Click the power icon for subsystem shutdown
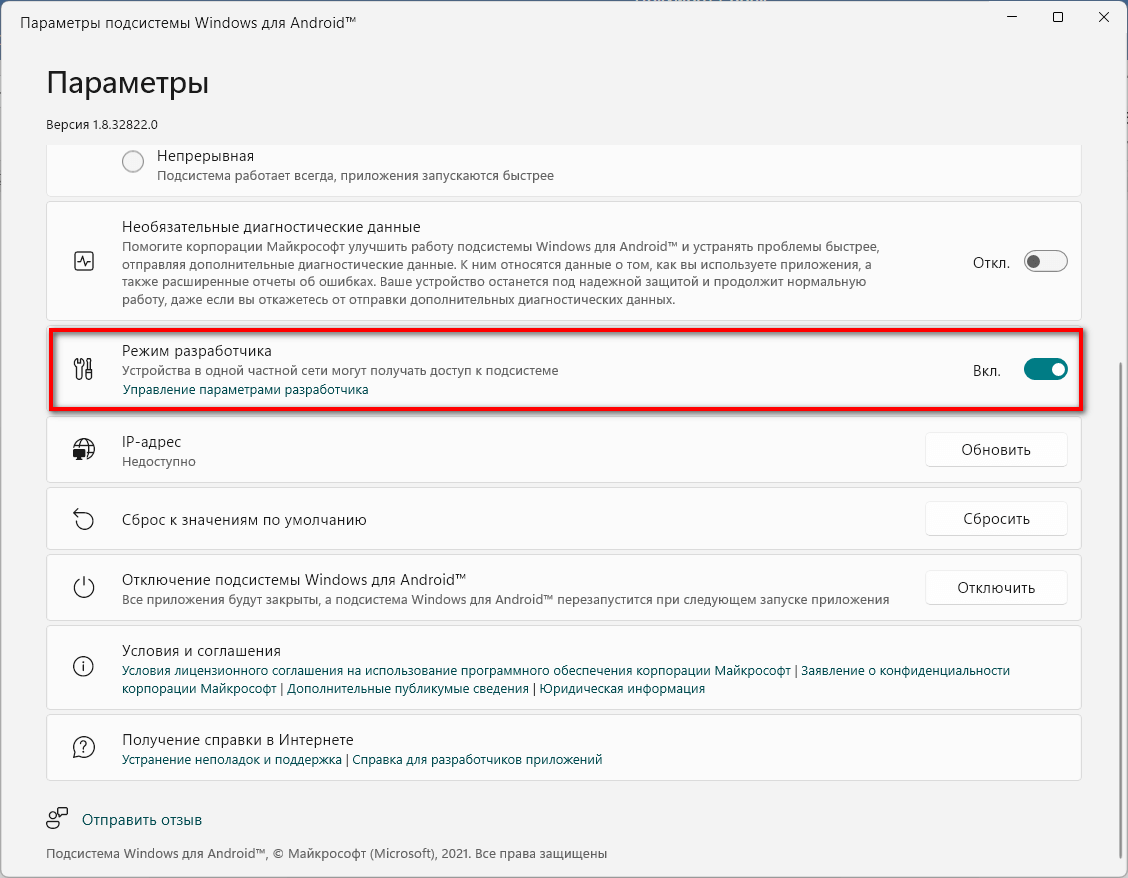Viewport: 1128px width, 878px height. coord(84,588)
